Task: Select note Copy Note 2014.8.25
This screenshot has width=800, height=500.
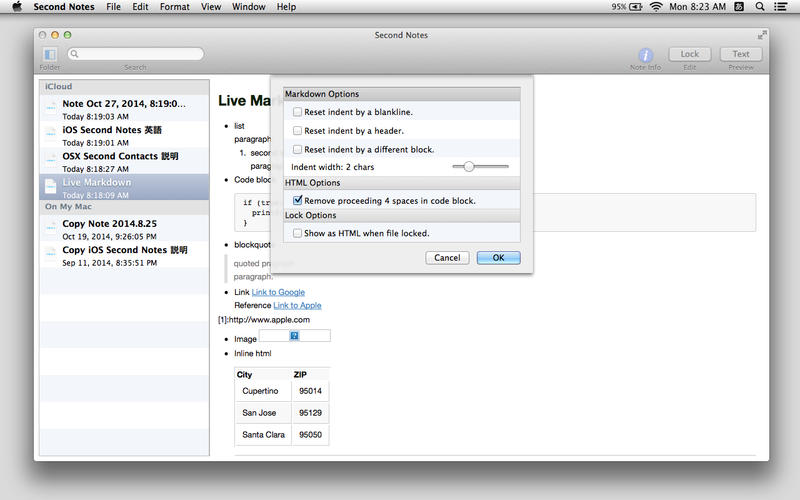Action: click(124, 229)
